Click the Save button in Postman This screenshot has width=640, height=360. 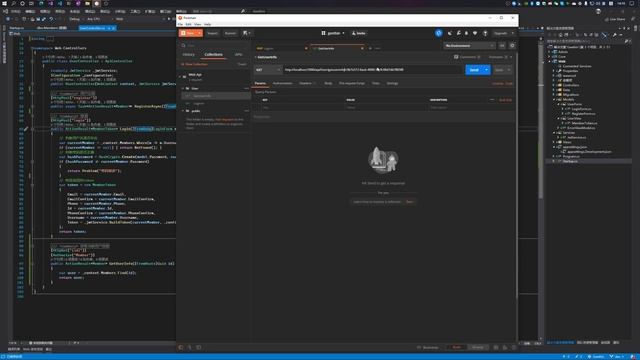[x=499, y=70]
